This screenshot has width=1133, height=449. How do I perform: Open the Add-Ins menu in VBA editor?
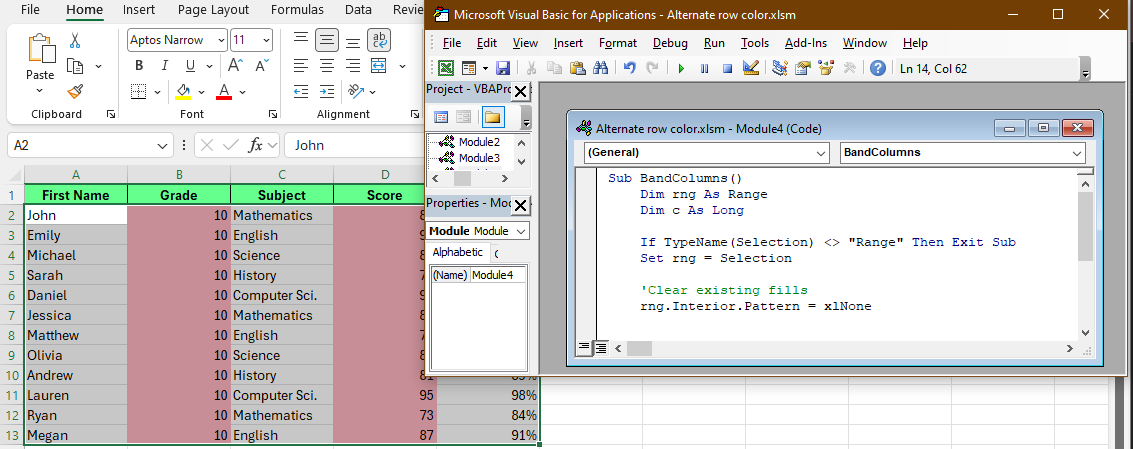tap(806, 43)
